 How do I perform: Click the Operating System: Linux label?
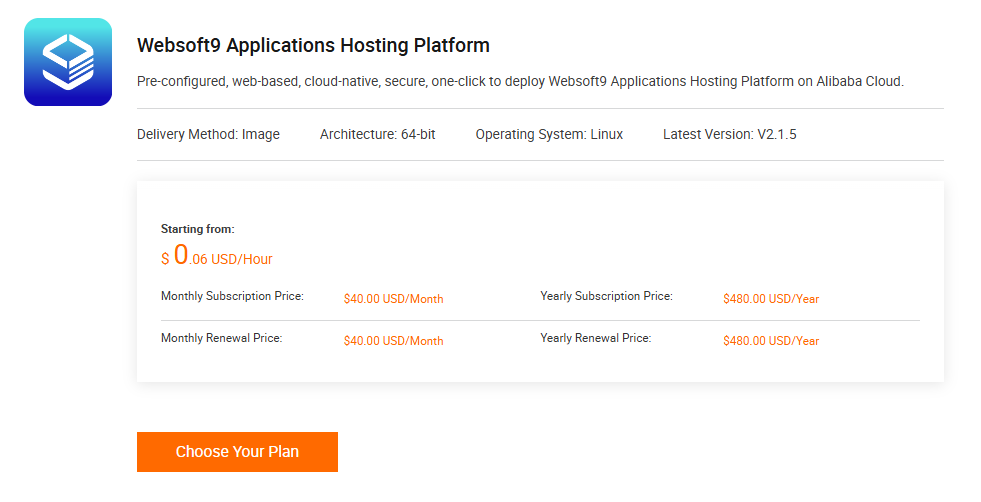click(x=549, y=134)
